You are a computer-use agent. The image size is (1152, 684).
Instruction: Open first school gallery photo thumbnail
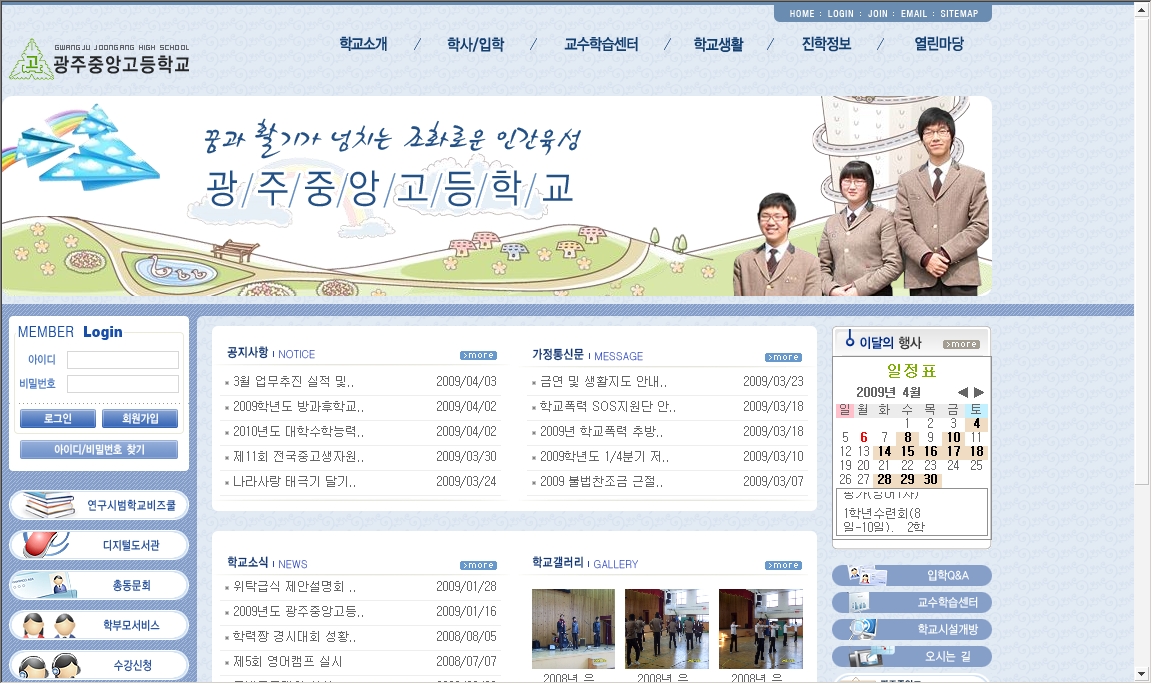(573, 628)
